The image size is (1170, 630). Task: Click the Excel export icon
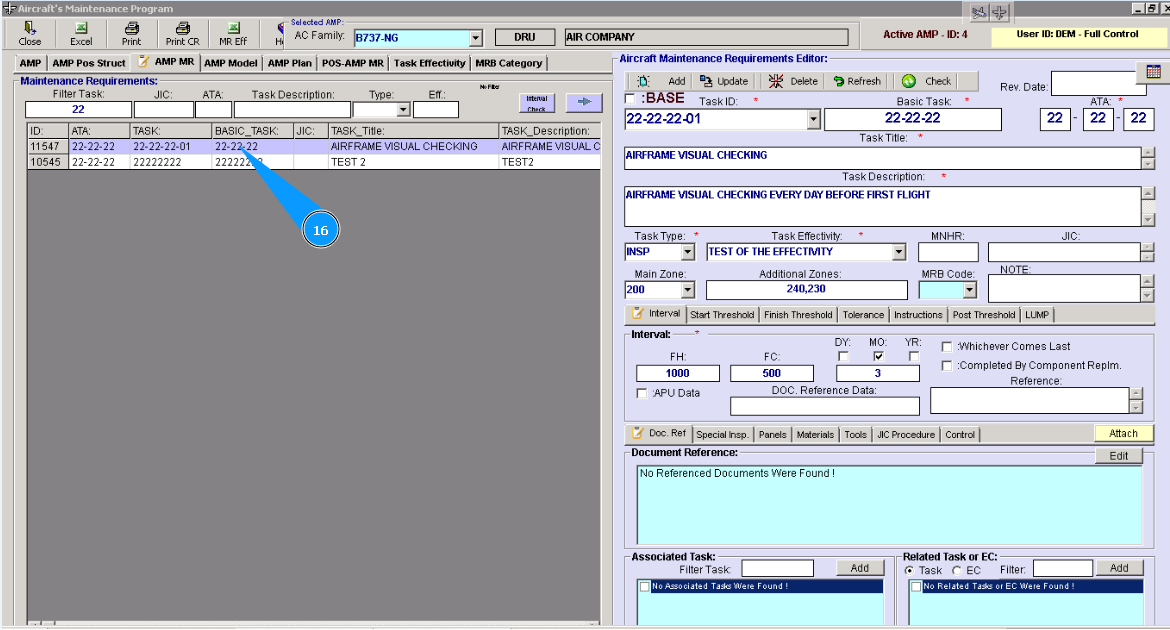[x=81, y=33]
